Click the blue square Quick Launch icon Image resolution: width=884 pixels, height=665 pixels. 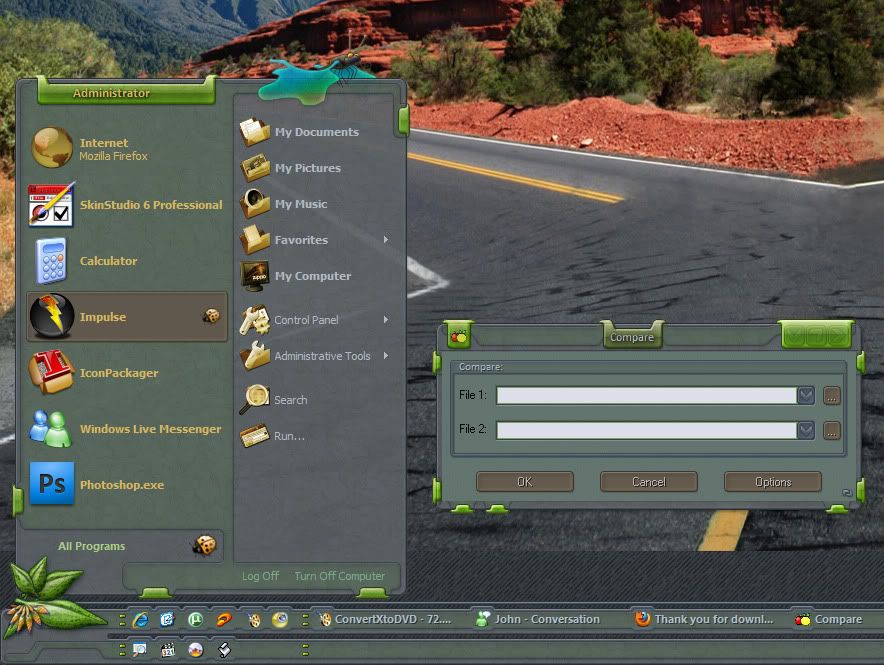coord(167,620)
